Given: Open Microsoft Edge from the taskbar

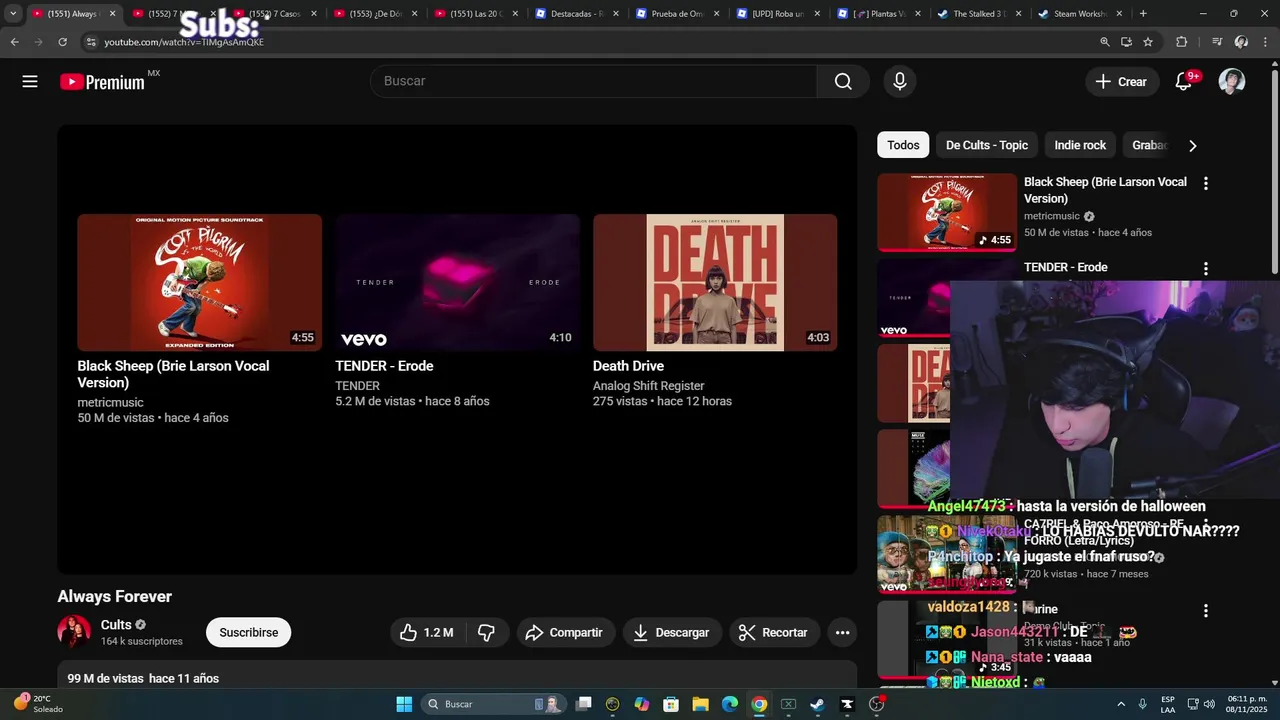Looking at the screenshot, I should (x=730, y=704).
